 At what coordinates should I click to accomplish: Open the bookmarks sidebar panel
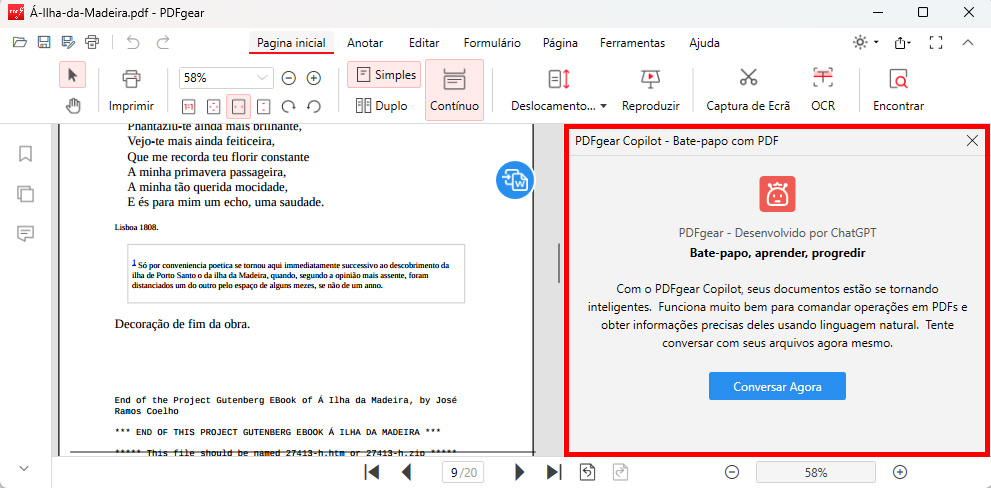pos(25,154)
